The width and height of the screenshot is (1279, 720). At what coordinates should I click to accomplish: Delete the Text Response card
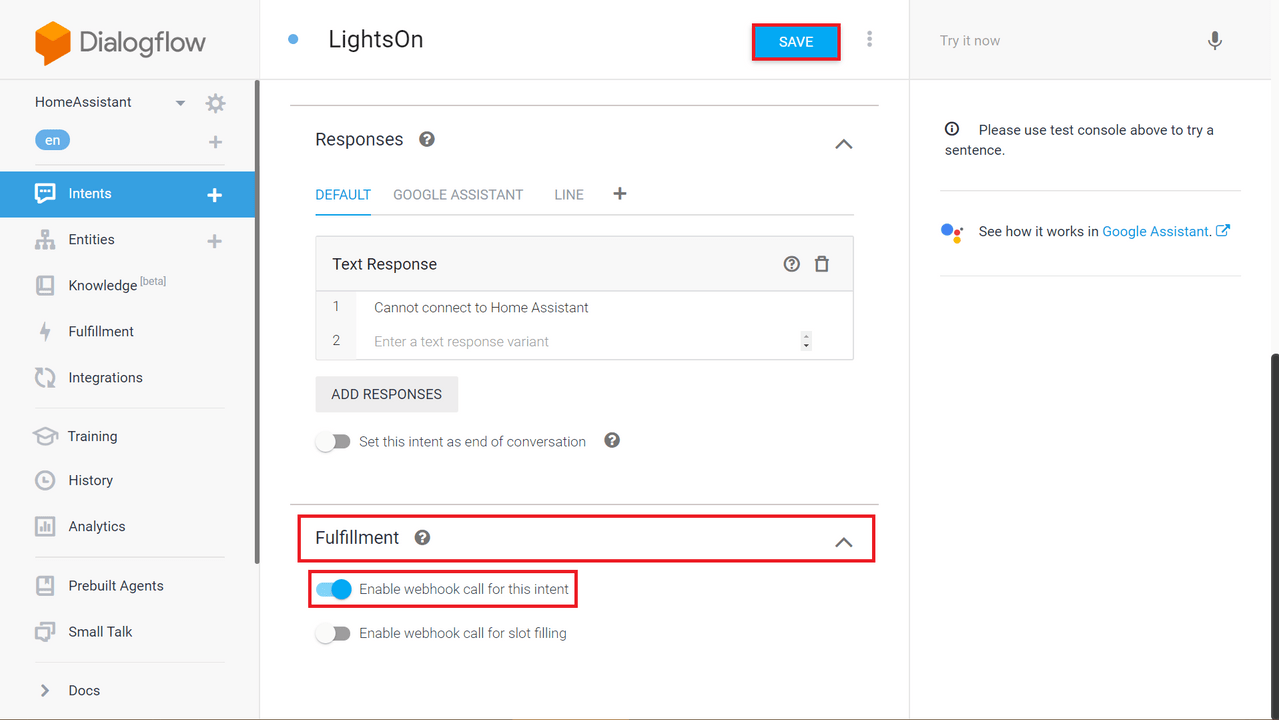point(822,264)
